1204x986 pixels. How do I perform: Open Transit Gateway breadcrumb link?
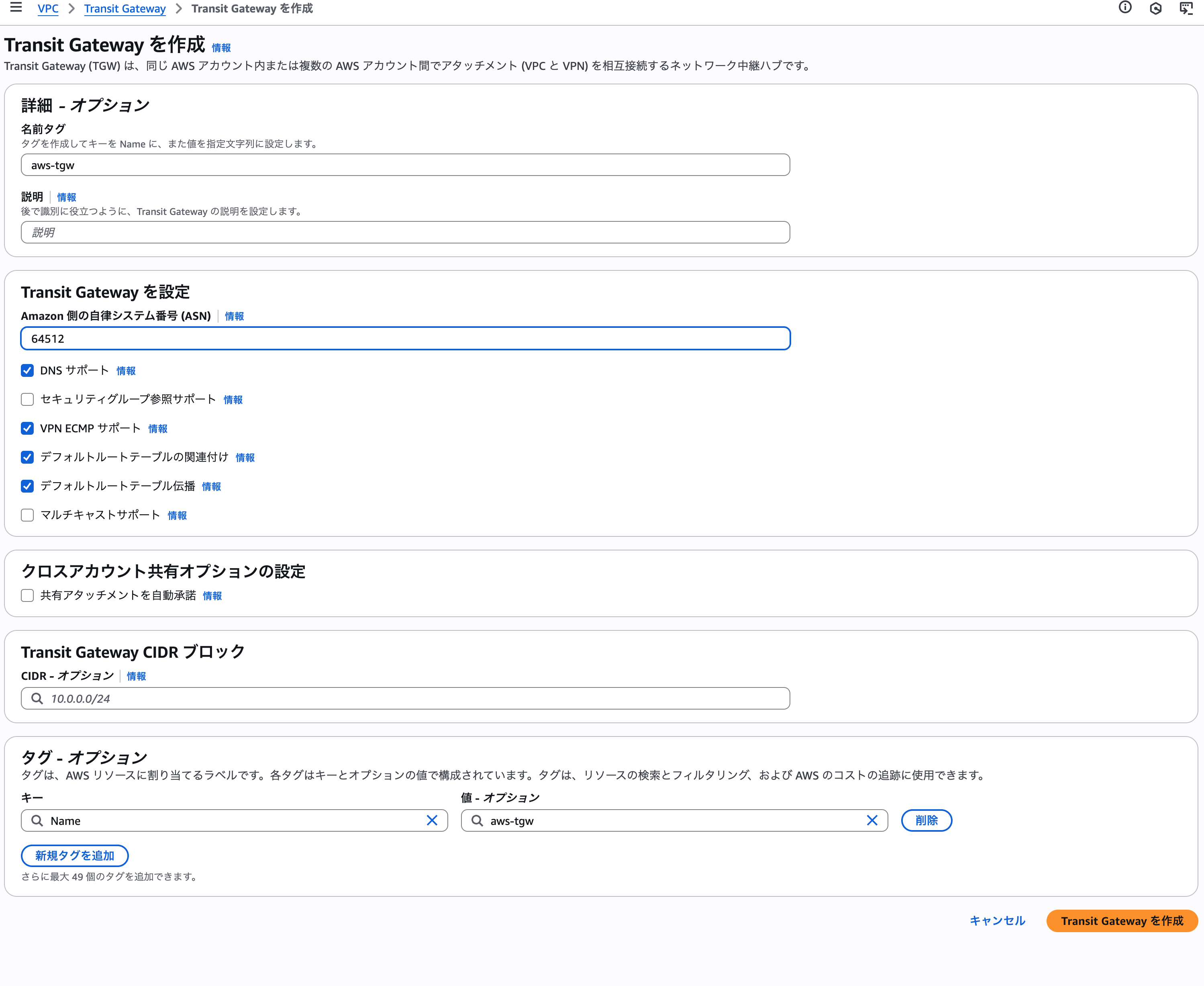[125, 8]
